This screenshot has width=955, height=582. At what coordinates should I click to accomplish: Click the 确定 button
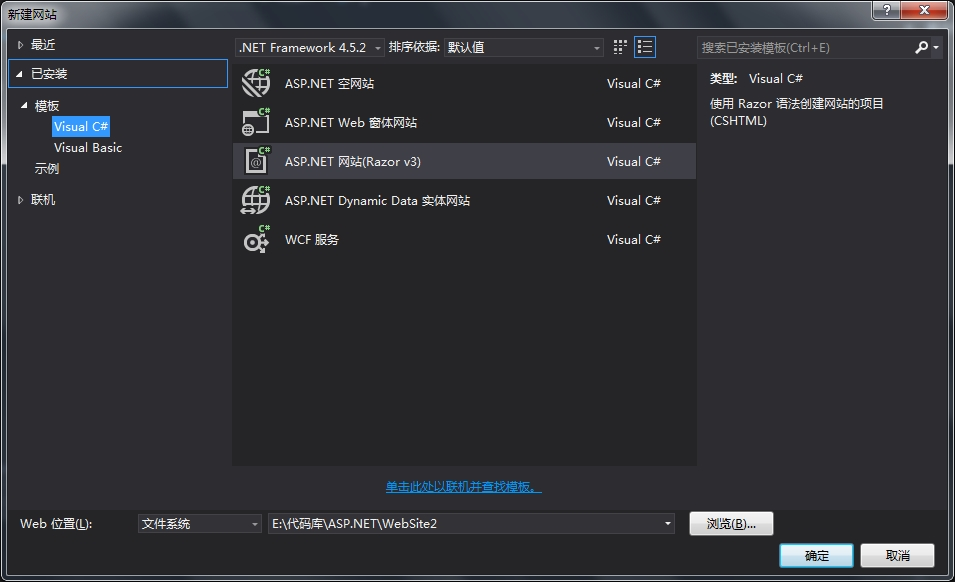click(x=816, y=556)
